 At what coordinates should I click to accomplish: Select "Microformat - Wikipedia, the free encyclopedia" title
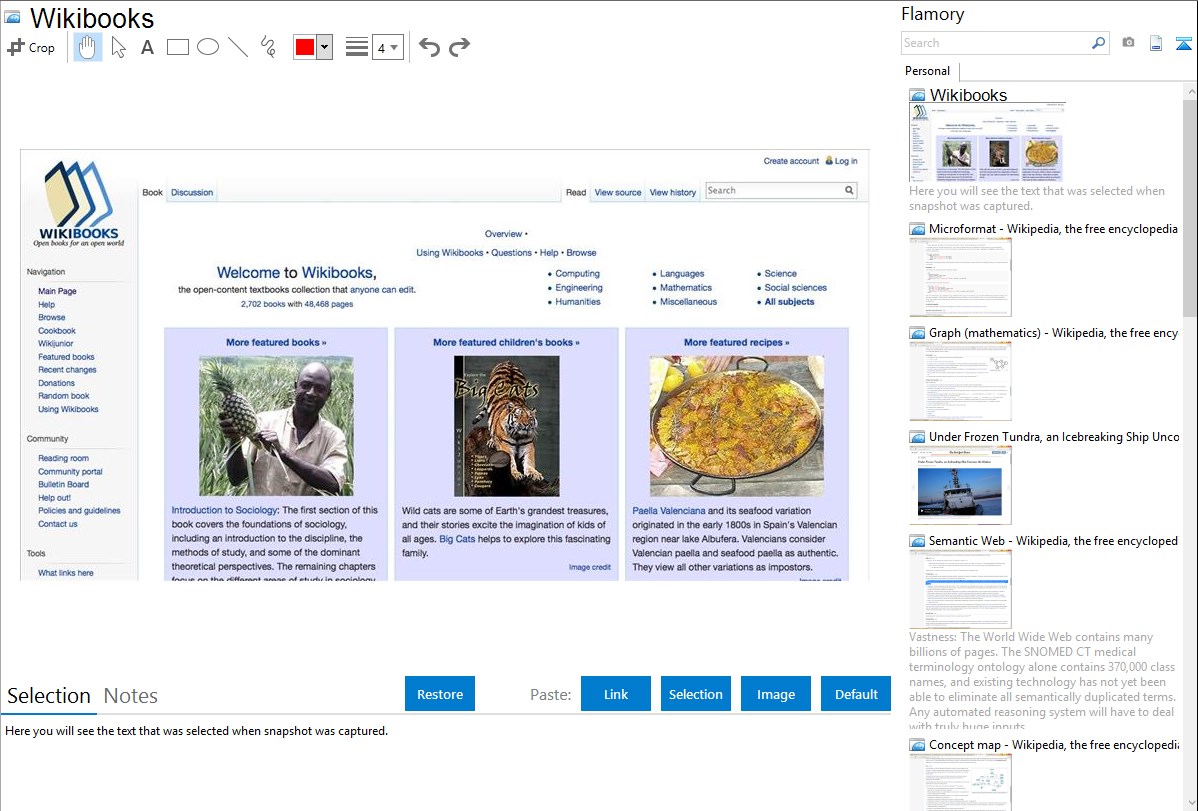(x=1053, y=229)
